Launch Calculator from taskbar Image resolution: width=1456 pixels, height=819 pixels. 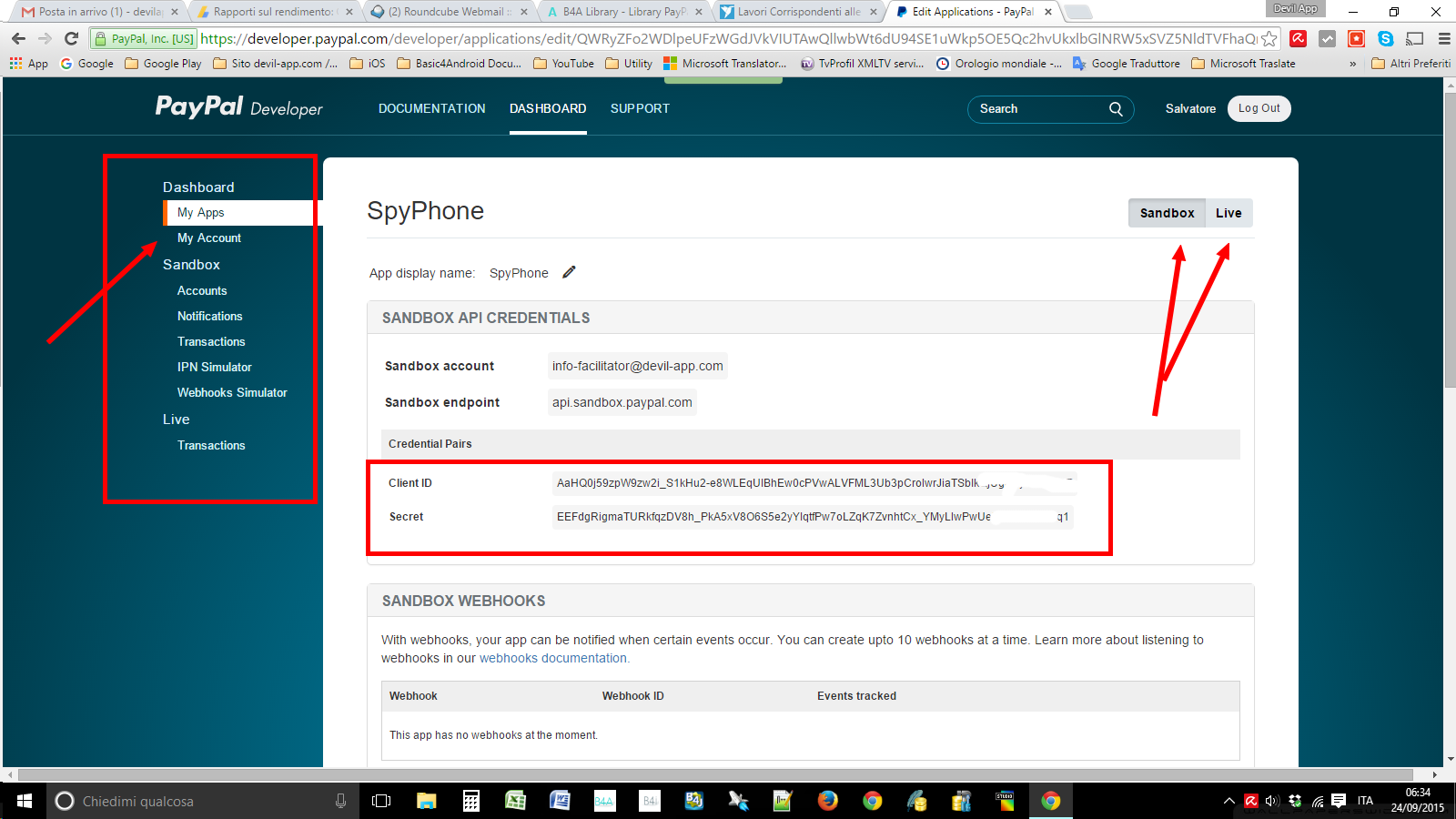[x=470, y=801]
